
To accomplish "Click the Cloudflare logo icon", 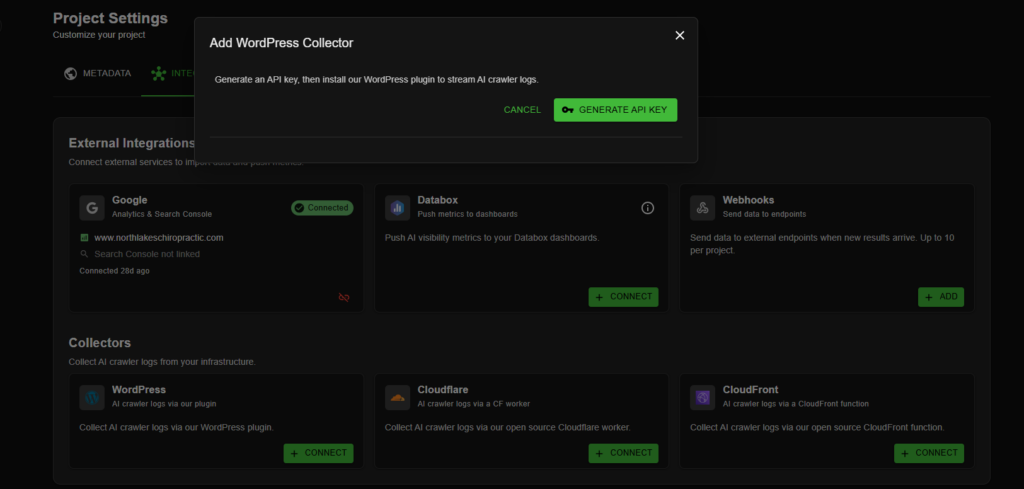I will (397, 397).
